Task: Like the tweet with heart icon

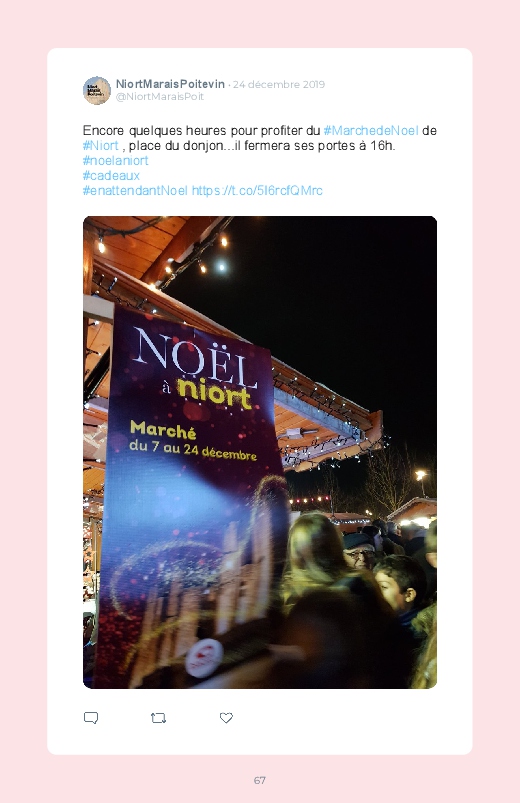Action: (x=226, y=717)
